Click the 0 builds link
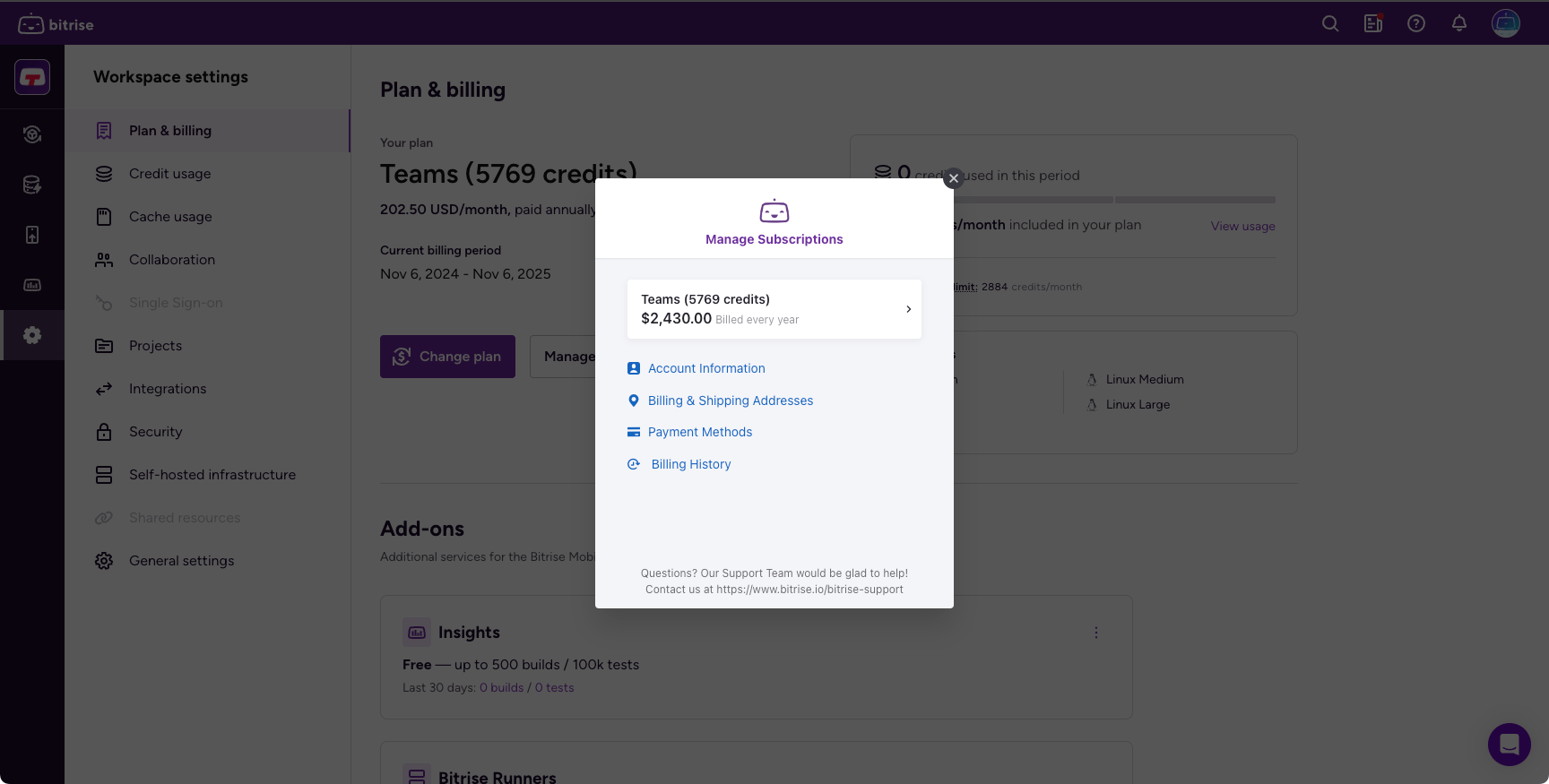 tap(501, 687)
